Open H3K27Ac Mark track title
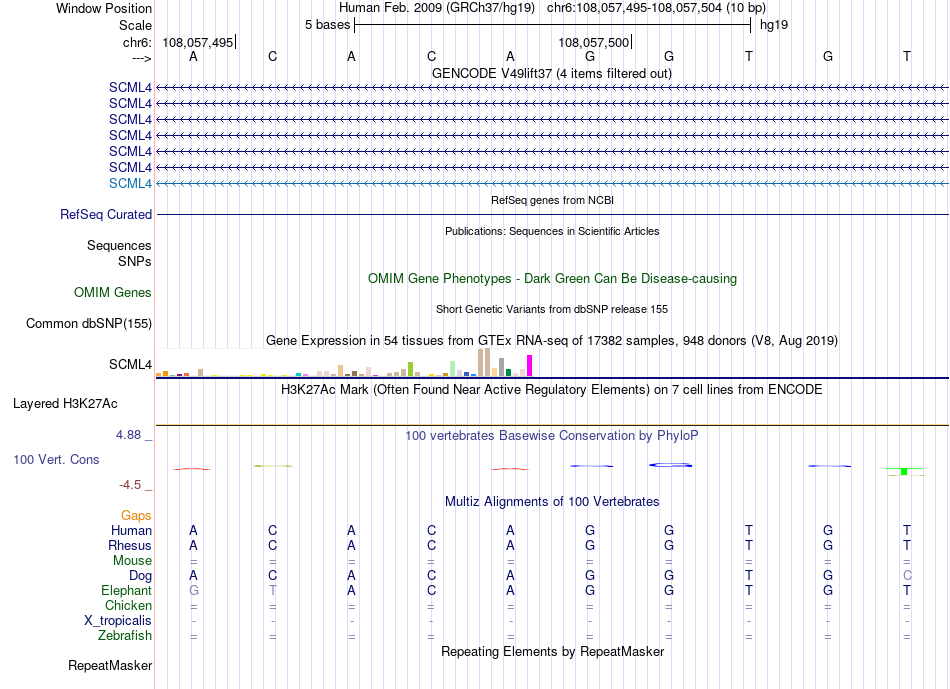 552,390
